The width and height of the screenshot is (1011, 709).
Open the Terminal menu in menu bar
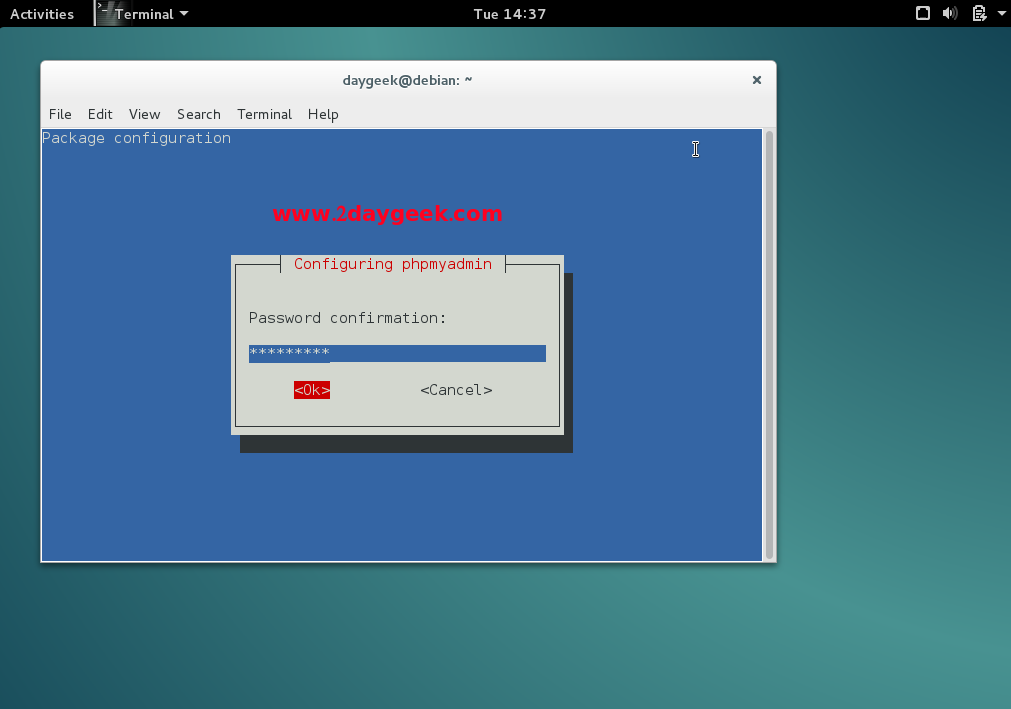coord(264,114)
